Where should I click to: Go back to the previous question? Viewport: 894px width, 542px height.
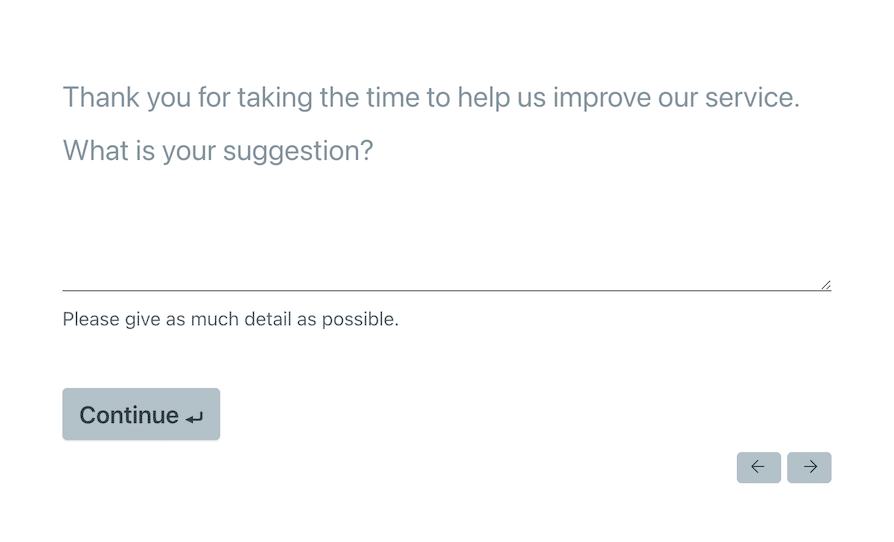(758, 467)
